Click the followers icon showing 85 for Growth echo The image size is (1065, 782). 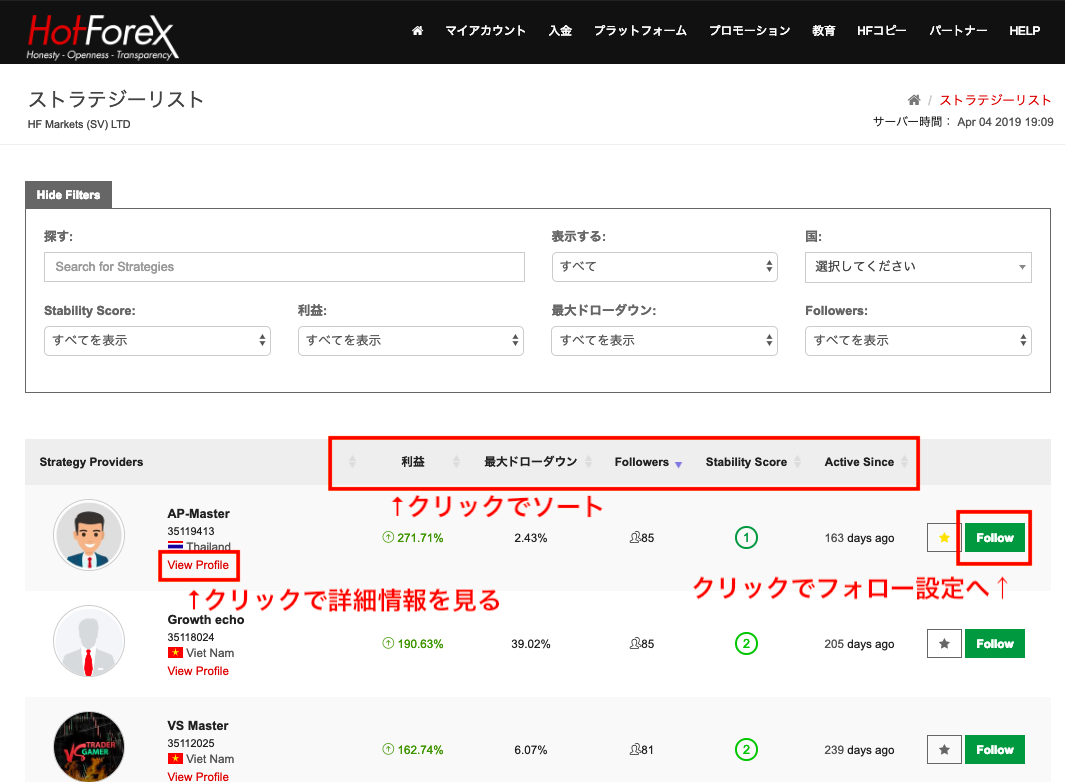(634, 644)
